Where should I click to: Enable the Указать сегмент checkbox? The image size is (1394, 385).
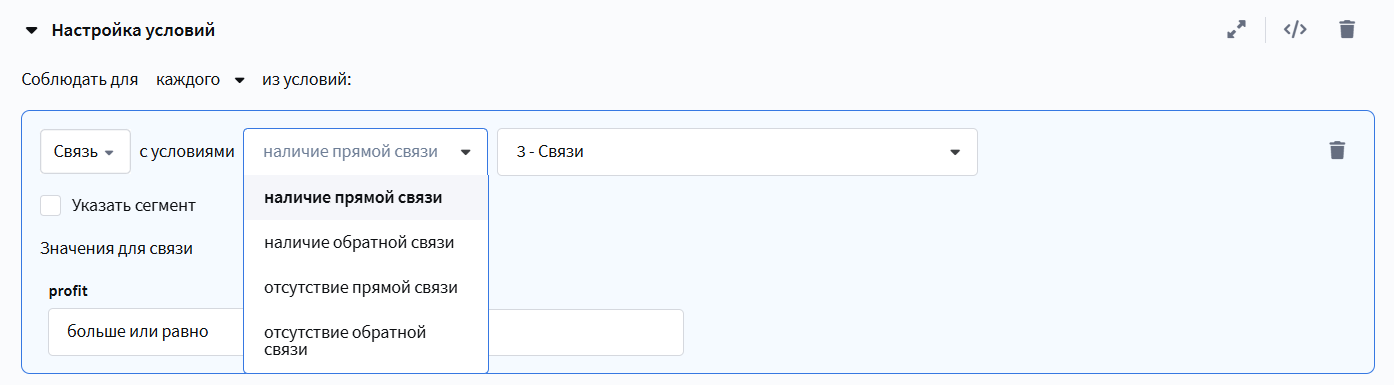pyautogui.click(x=51, y=205)
